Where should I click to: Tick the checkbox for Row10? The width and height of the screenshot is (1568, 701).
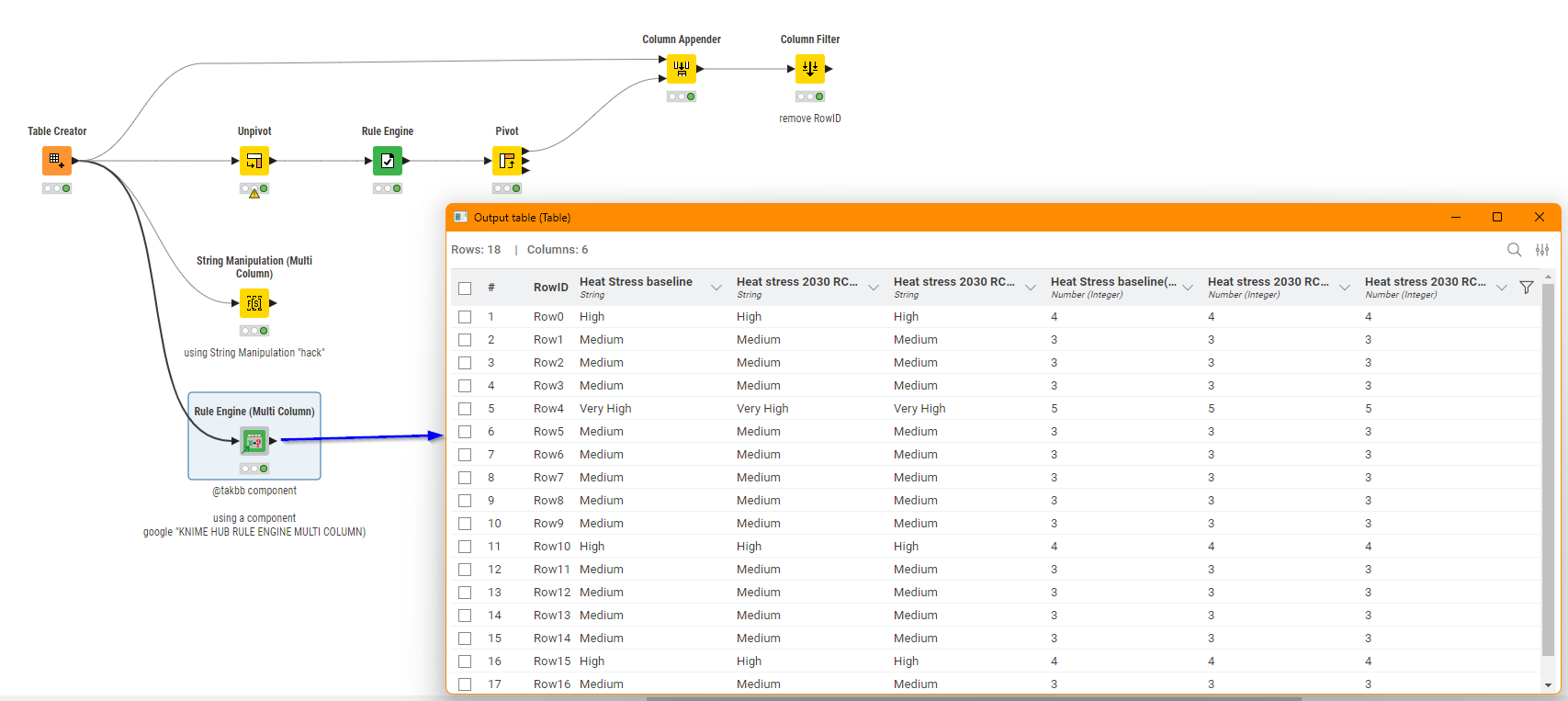pos(465,547)
